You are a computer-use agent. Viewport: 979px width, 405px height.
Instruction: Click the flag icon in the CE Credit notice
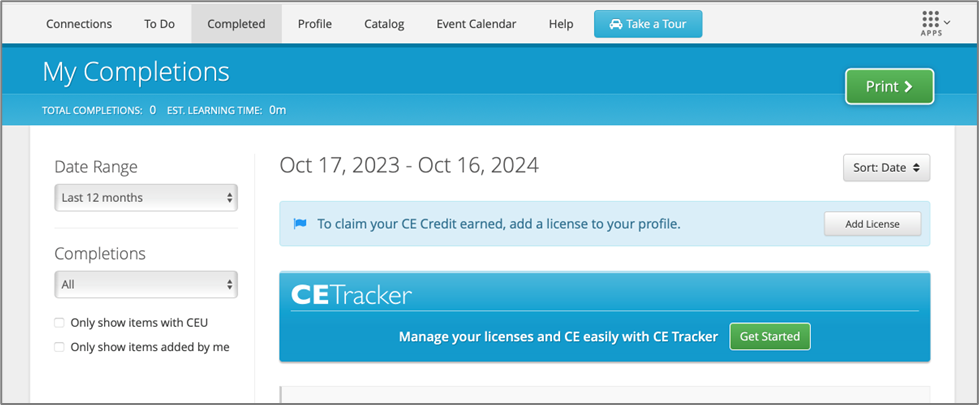[x=299, y=224]
